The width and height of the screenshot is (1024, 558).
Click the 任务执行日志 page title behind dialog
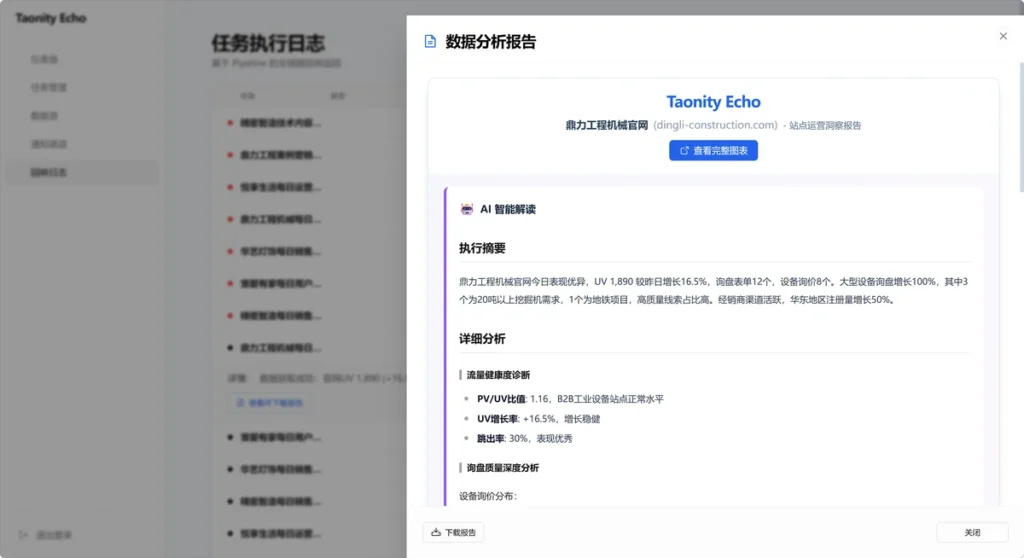click(x=268, y=43)
